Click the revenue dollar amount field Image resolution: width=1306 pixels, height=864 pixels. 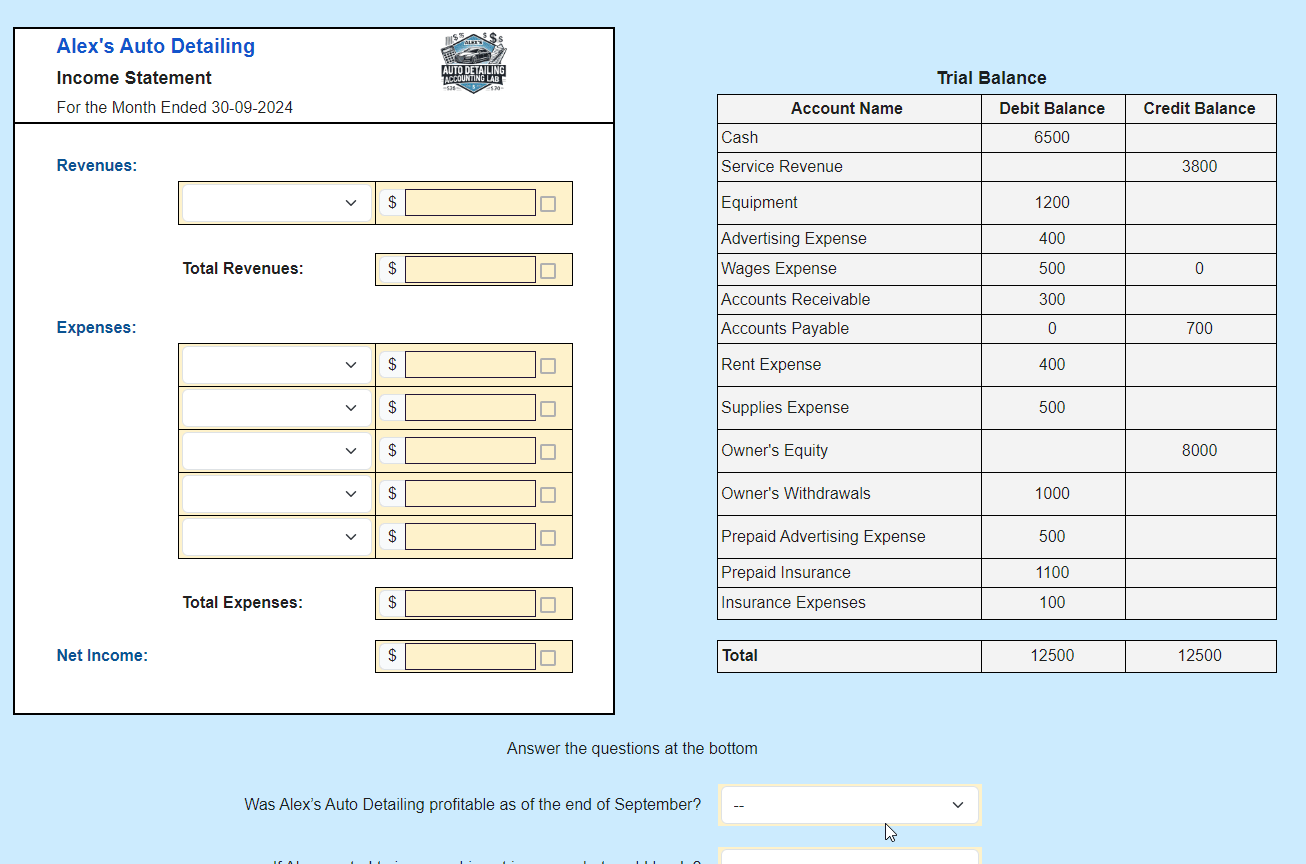coord(470,202)
